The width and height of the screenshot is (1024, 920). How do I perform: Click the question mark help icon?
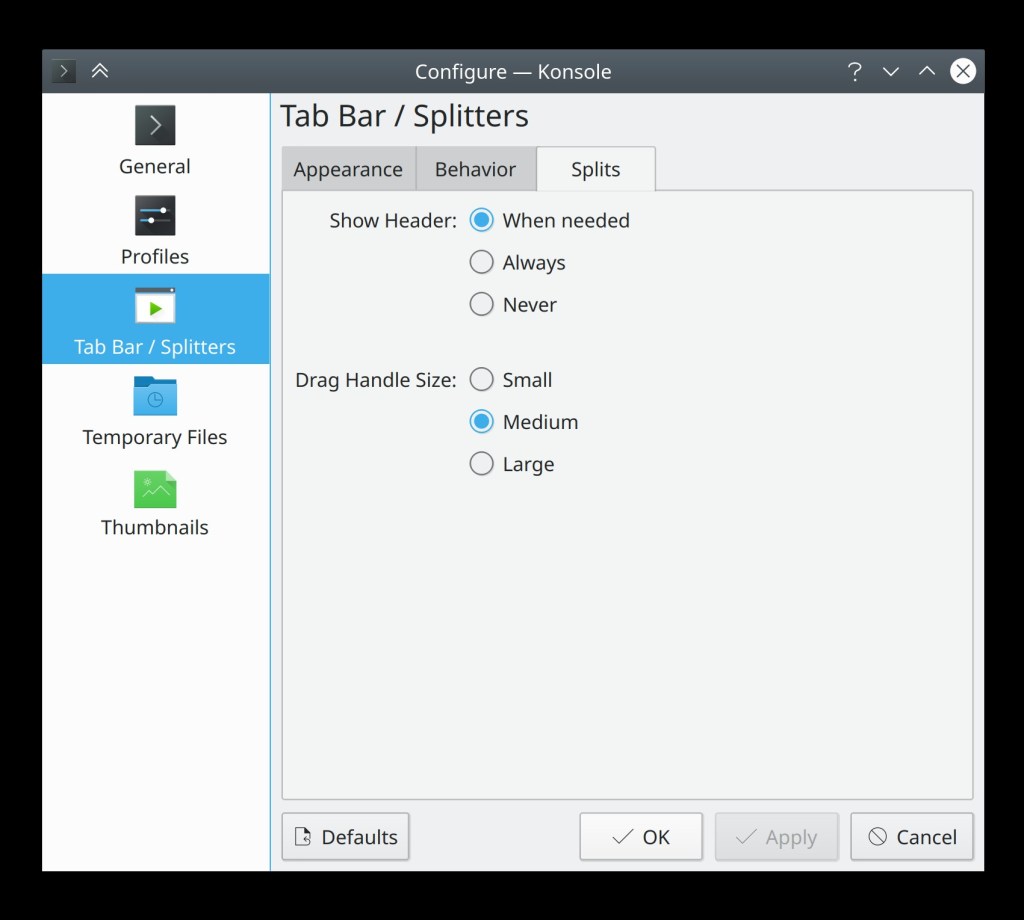click(854, 71)
